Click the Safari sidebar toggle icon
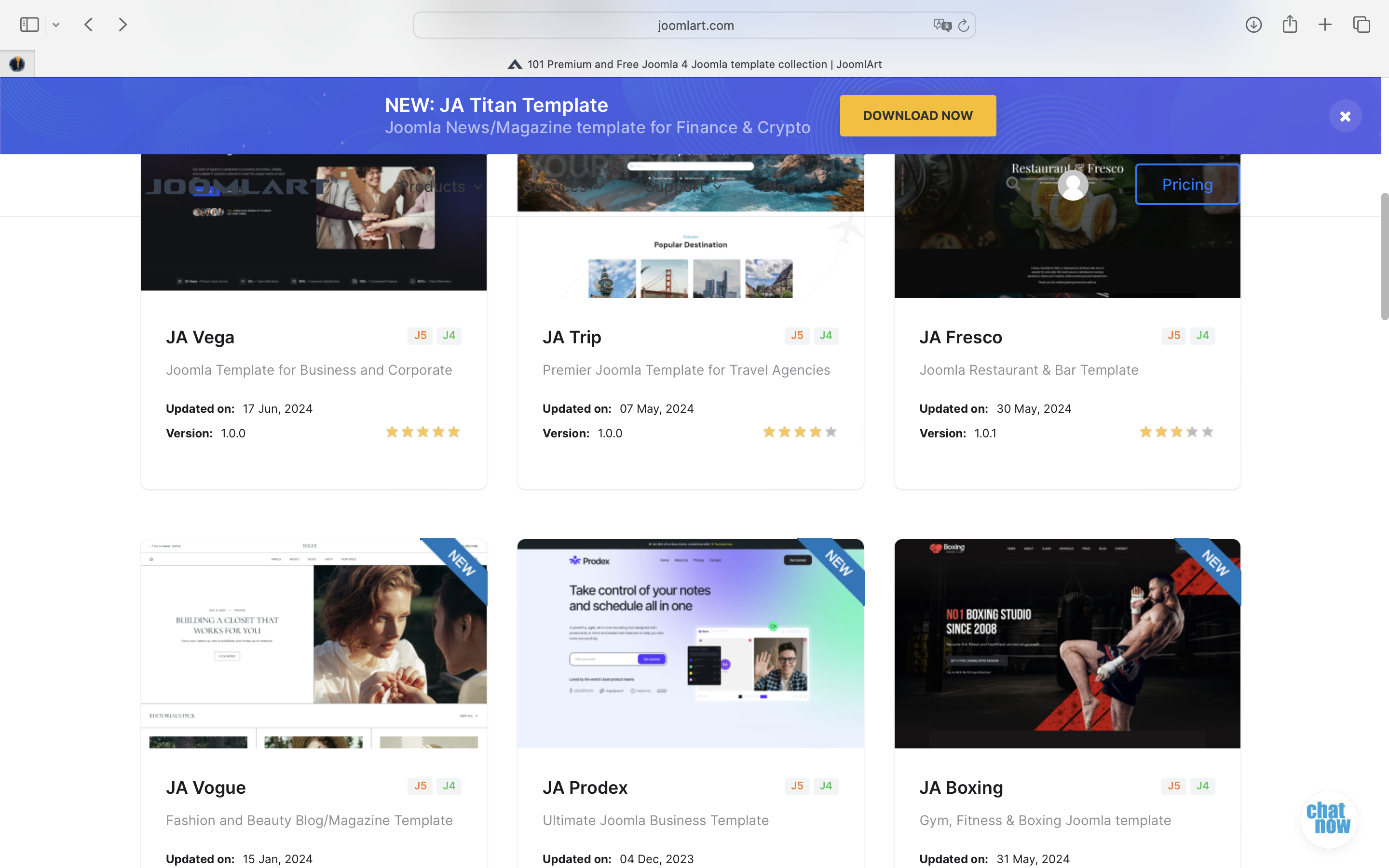 (x=29, y=25)
